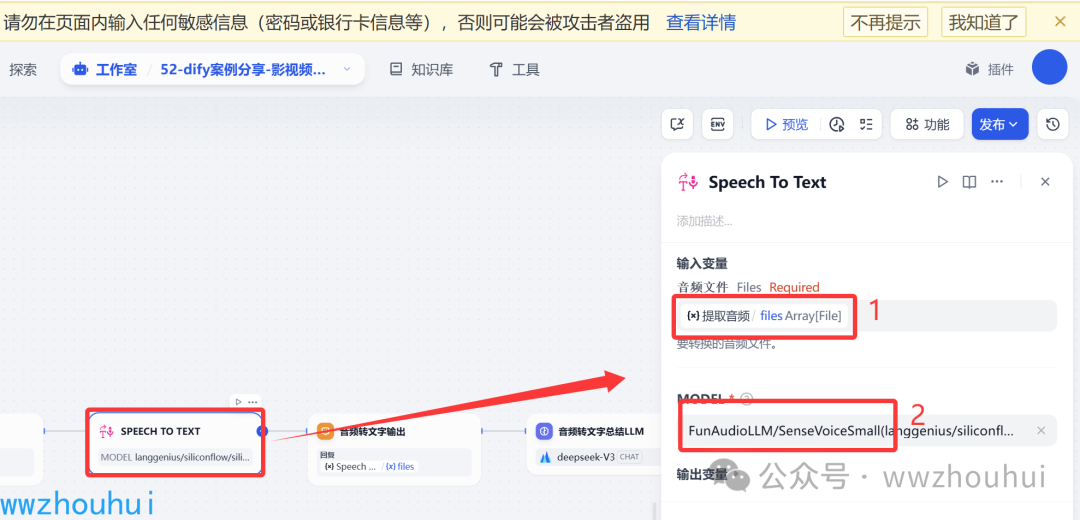Click the 我知道了 button
This screenshot has height=520, width=1080.
[984, 22]
